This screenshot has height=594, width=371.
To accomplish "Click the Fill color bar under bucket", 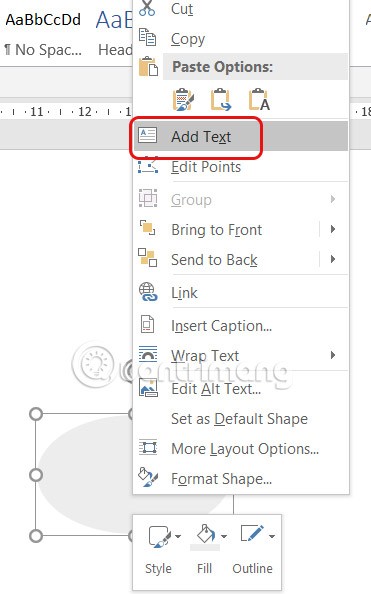I will pyautogui.click(x=205, y=547).
